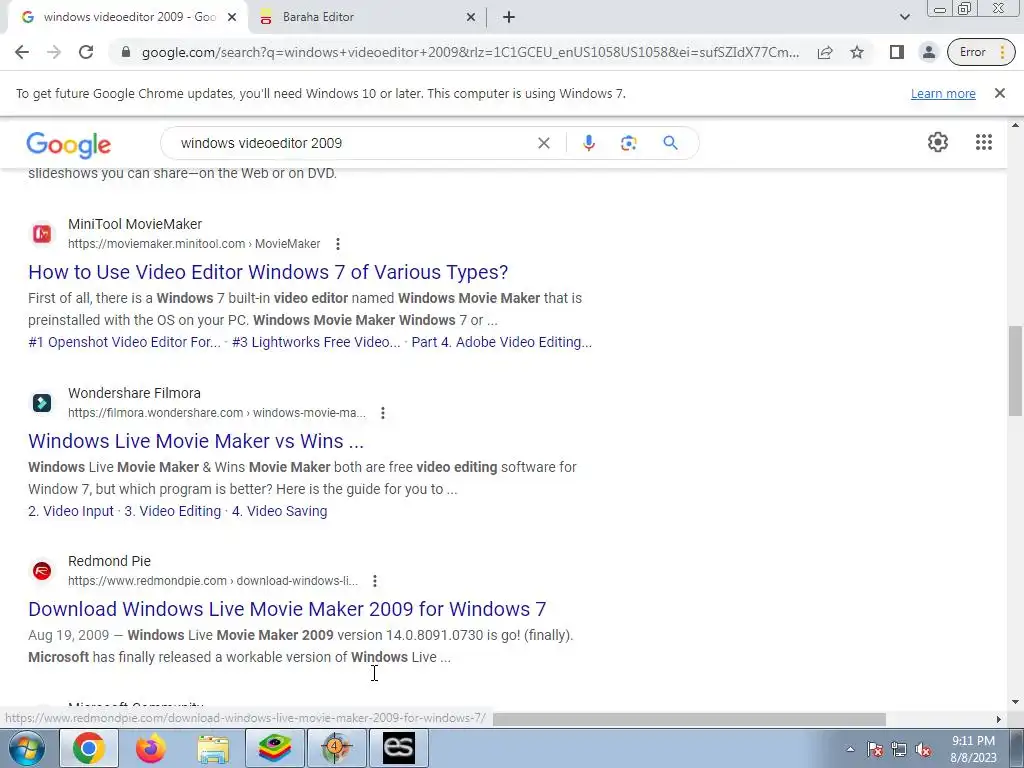Open the es application in taskbar

click(x=398, y=748)
